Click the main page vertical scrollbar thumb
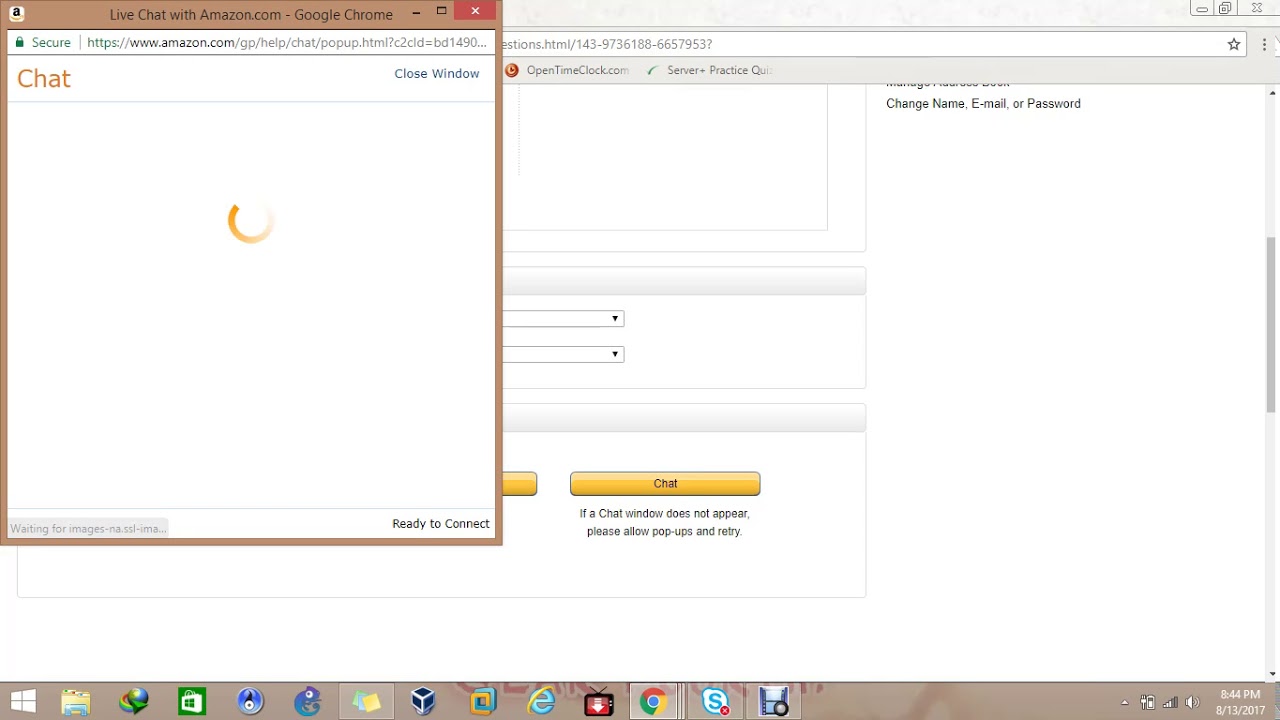 [1271, 325]
